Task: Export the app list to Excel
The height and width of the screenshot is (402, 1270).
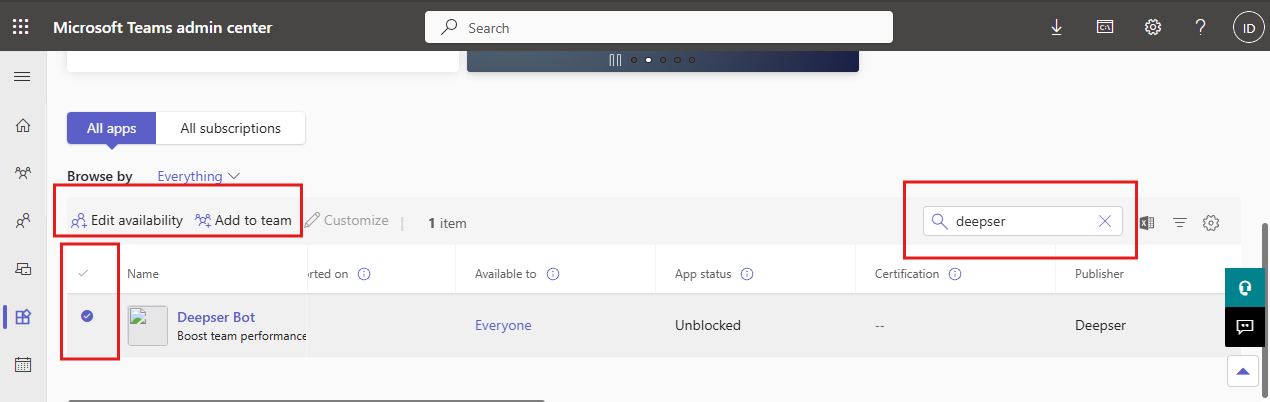Action: 1147,222
